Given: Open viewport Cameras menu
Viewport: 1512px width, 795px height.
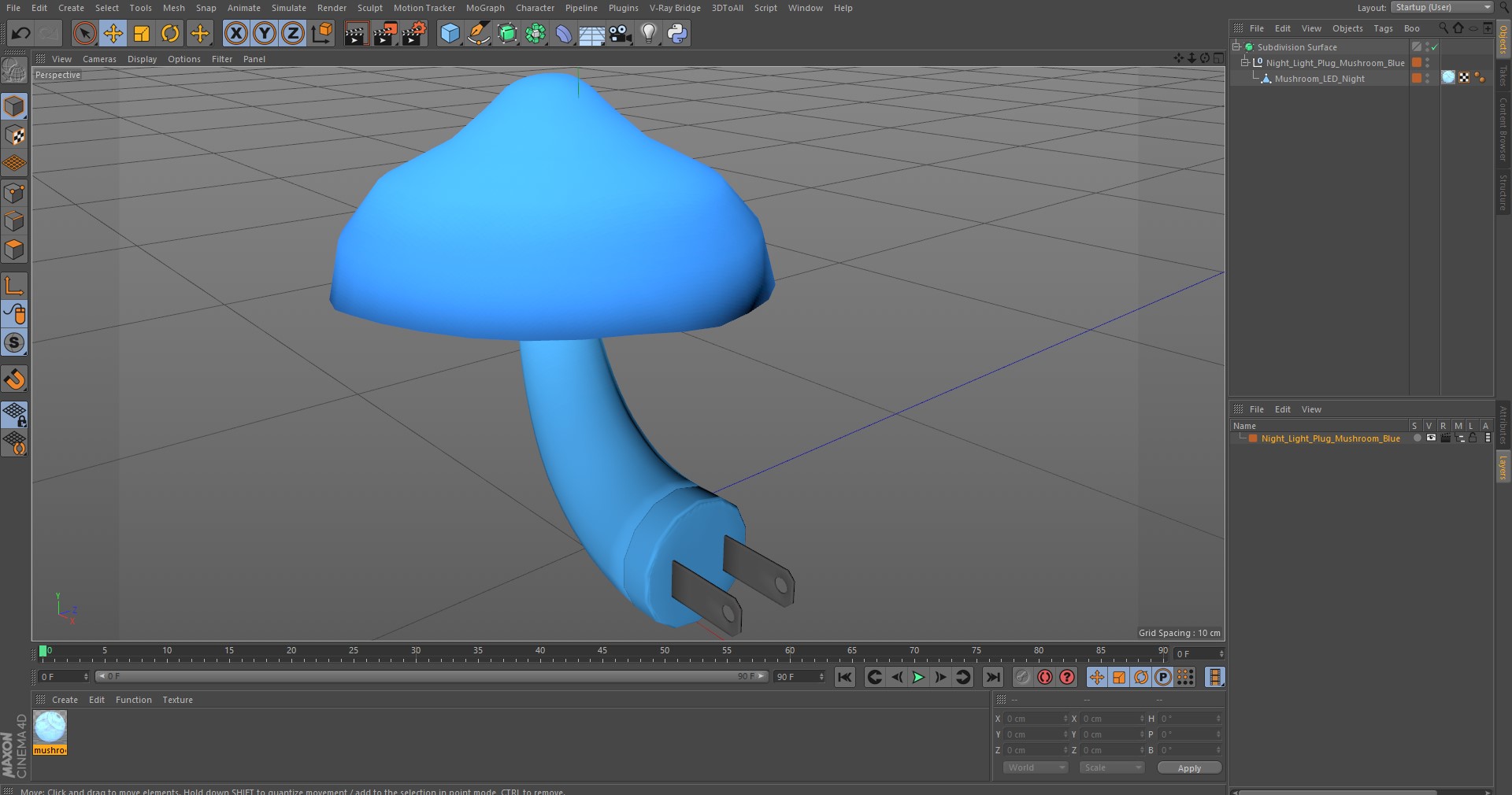Looking at the screenshot, I should (x=99, y=59).
